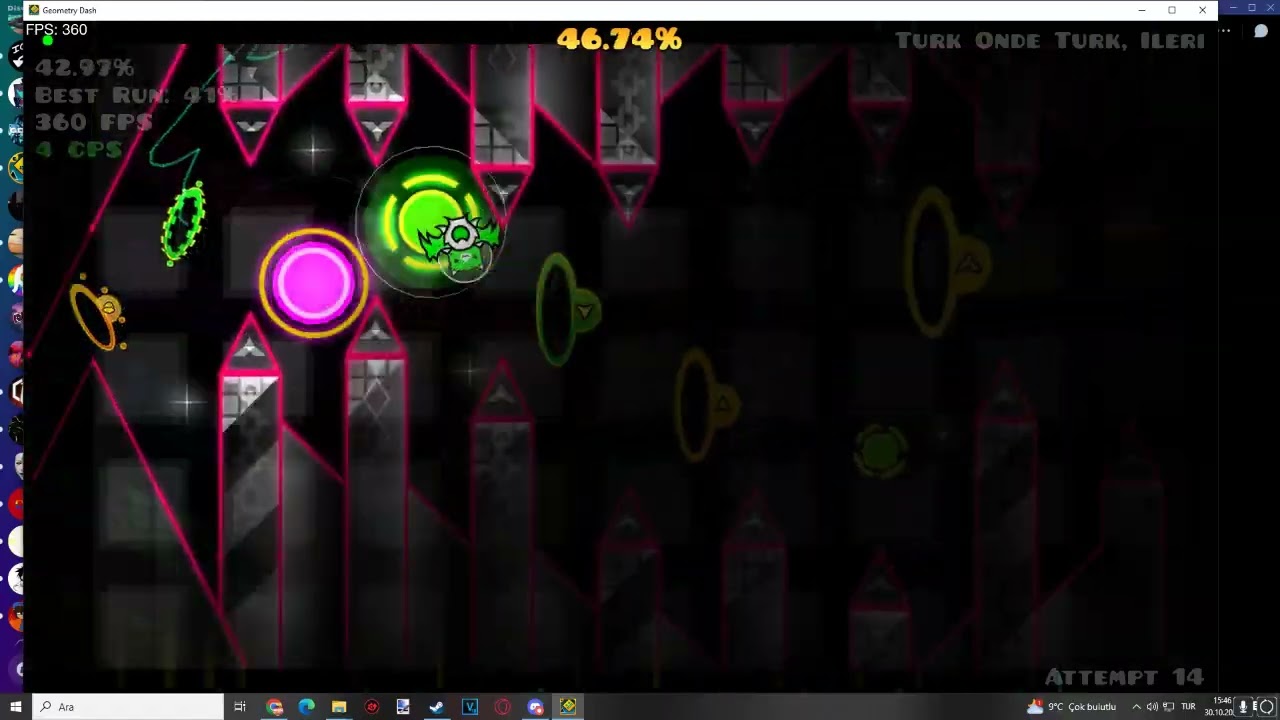The image size is (1280, 720).
Task: Open File Explorer from the taskbar
Action: [339, 707]
